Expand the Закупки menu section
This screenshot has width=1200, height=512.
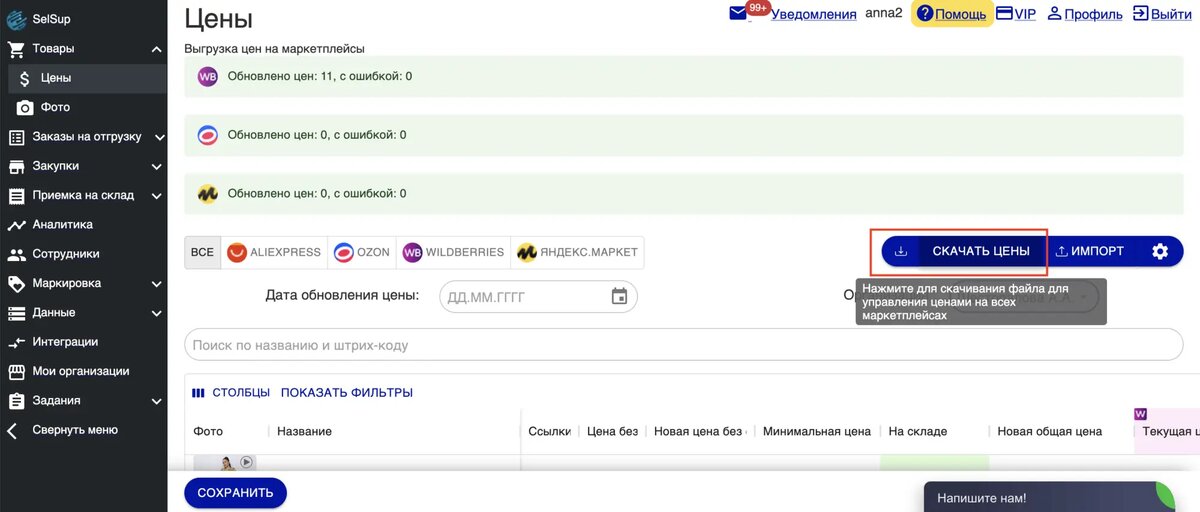click(157, 166)
